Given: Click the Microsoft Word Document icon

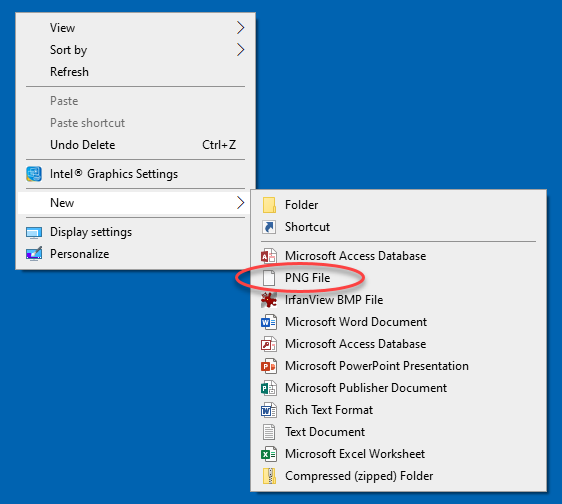Looking at the screenshot, I should (x=269, y=322).
